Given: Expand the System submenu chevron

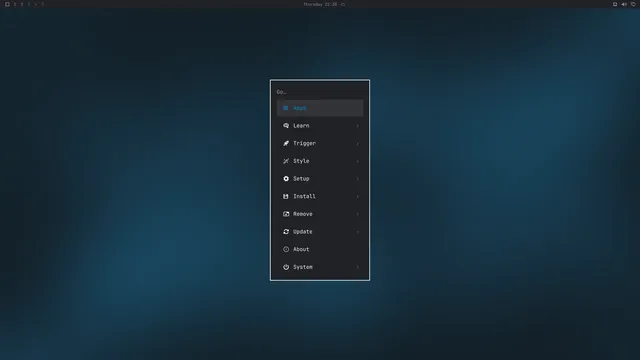Looking at the screenshot, I should [358, 267].
